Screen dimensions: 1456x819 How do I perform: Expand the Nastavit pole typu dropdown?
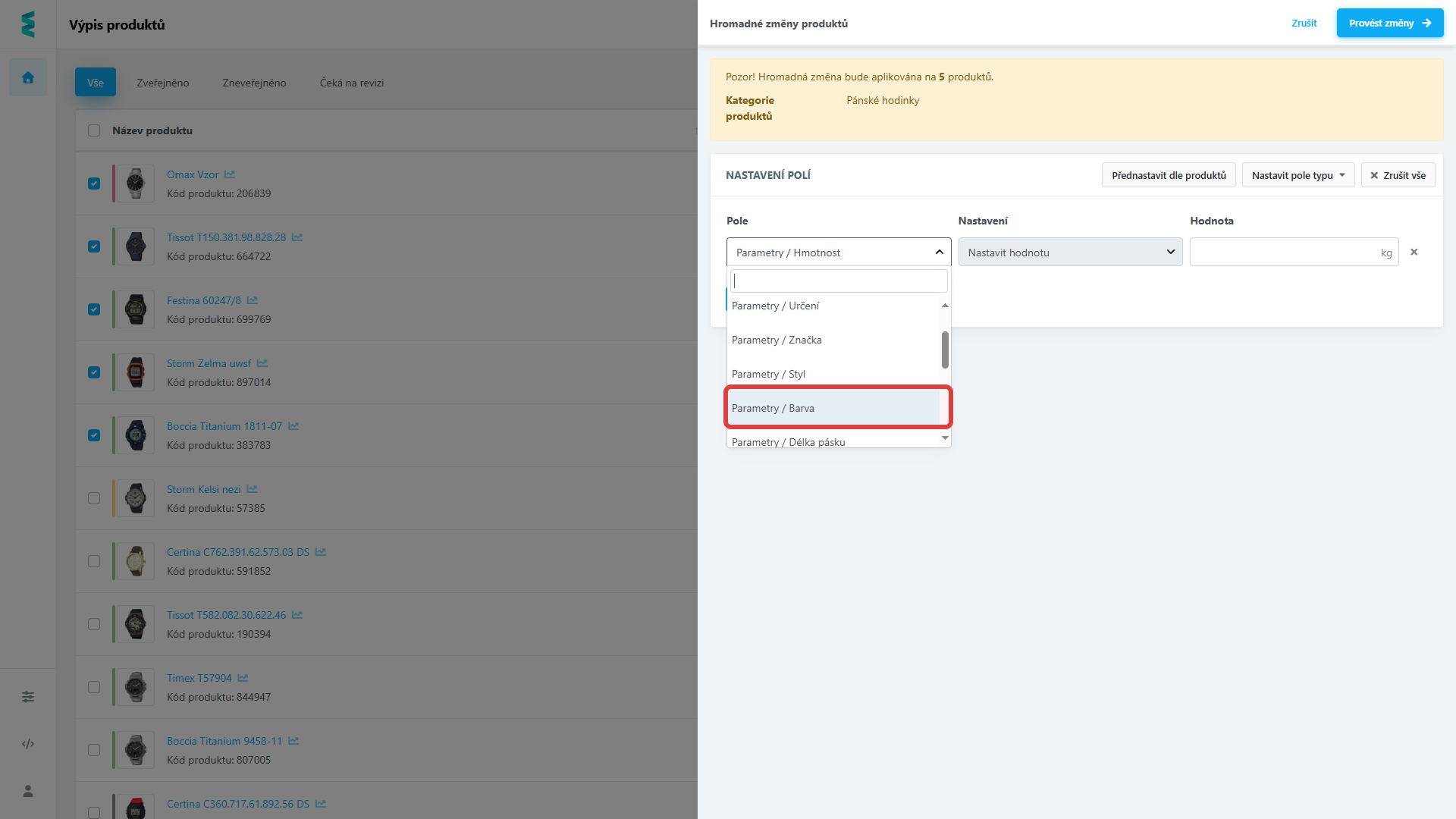(1298, 175)
